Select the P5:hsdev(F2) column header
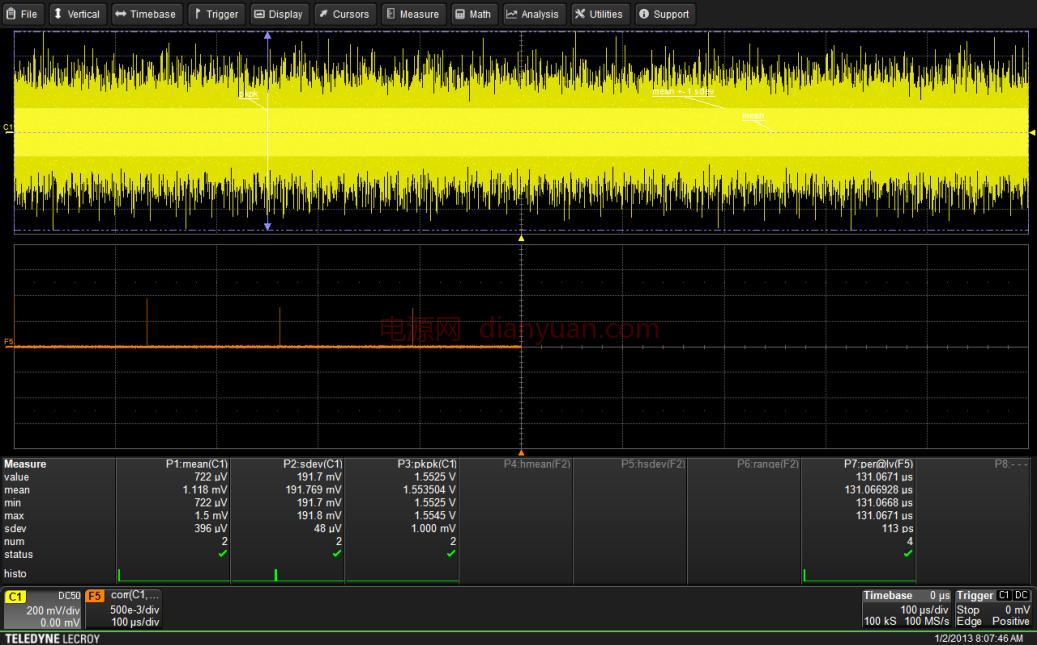This screenshot has height=645, width=1037. click(x=653, y=464)
